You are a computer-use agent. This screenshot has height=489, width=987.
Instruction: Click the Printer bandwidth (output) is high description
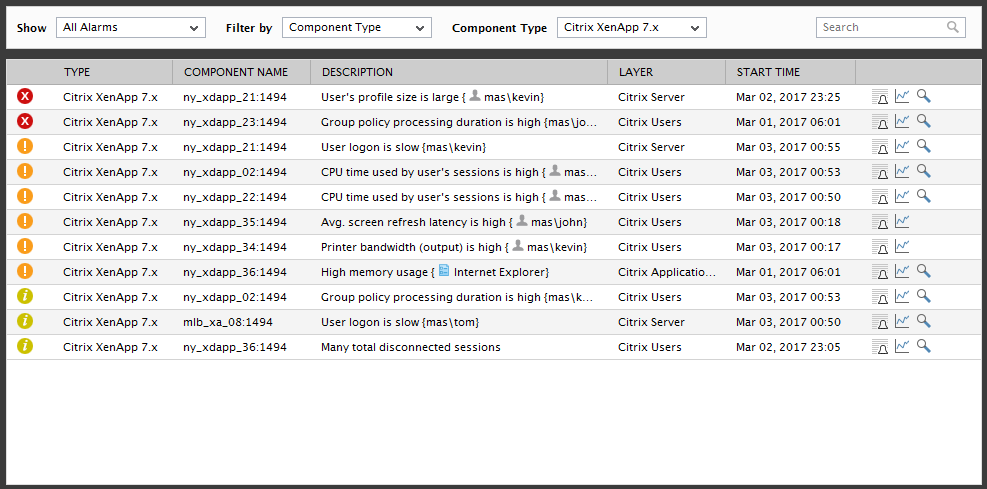pyautogui.click(x=454, y=247)
